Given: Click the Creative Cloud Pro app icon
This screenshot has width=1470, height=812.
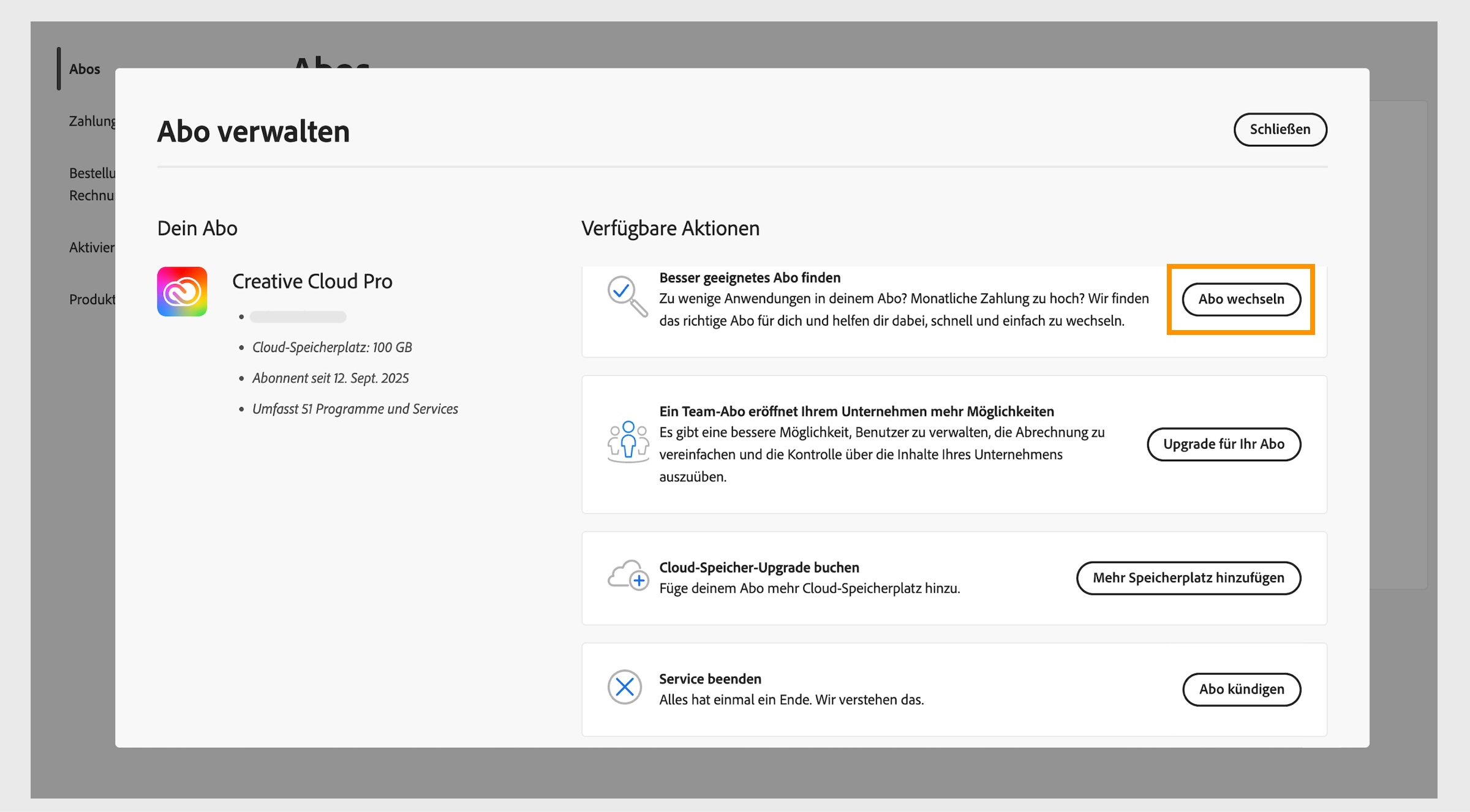Looking at the screenshot, I should [x=182, y=291].
